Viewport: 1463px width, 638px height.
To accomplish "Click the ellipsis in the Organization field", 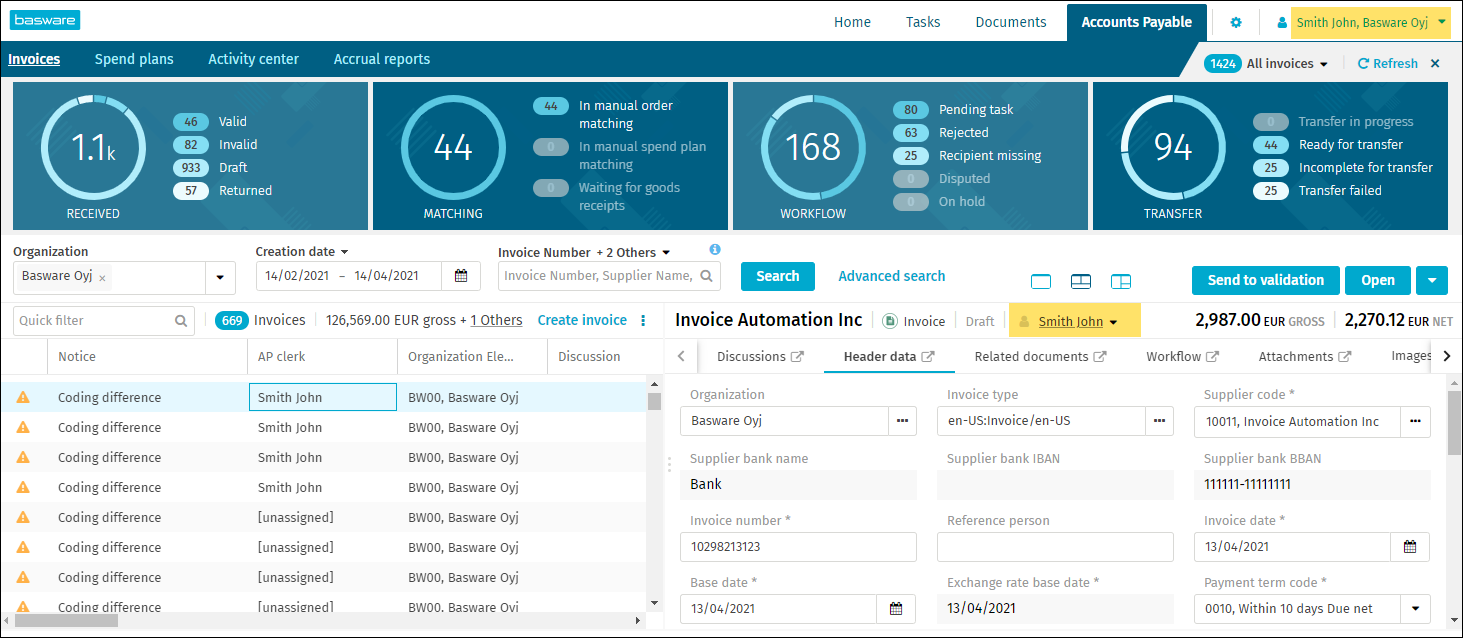I will click(x=902, y=421).
